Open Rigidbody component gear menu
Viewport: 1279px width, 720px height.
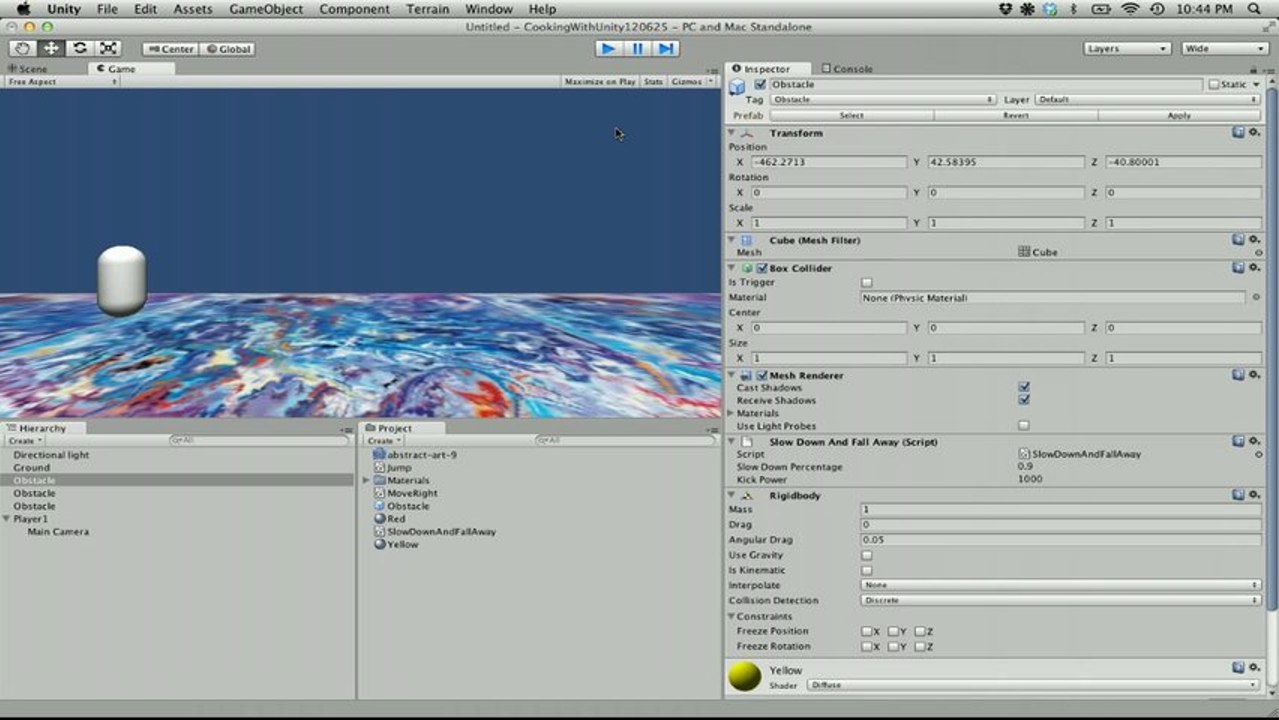click(1254, 495)
